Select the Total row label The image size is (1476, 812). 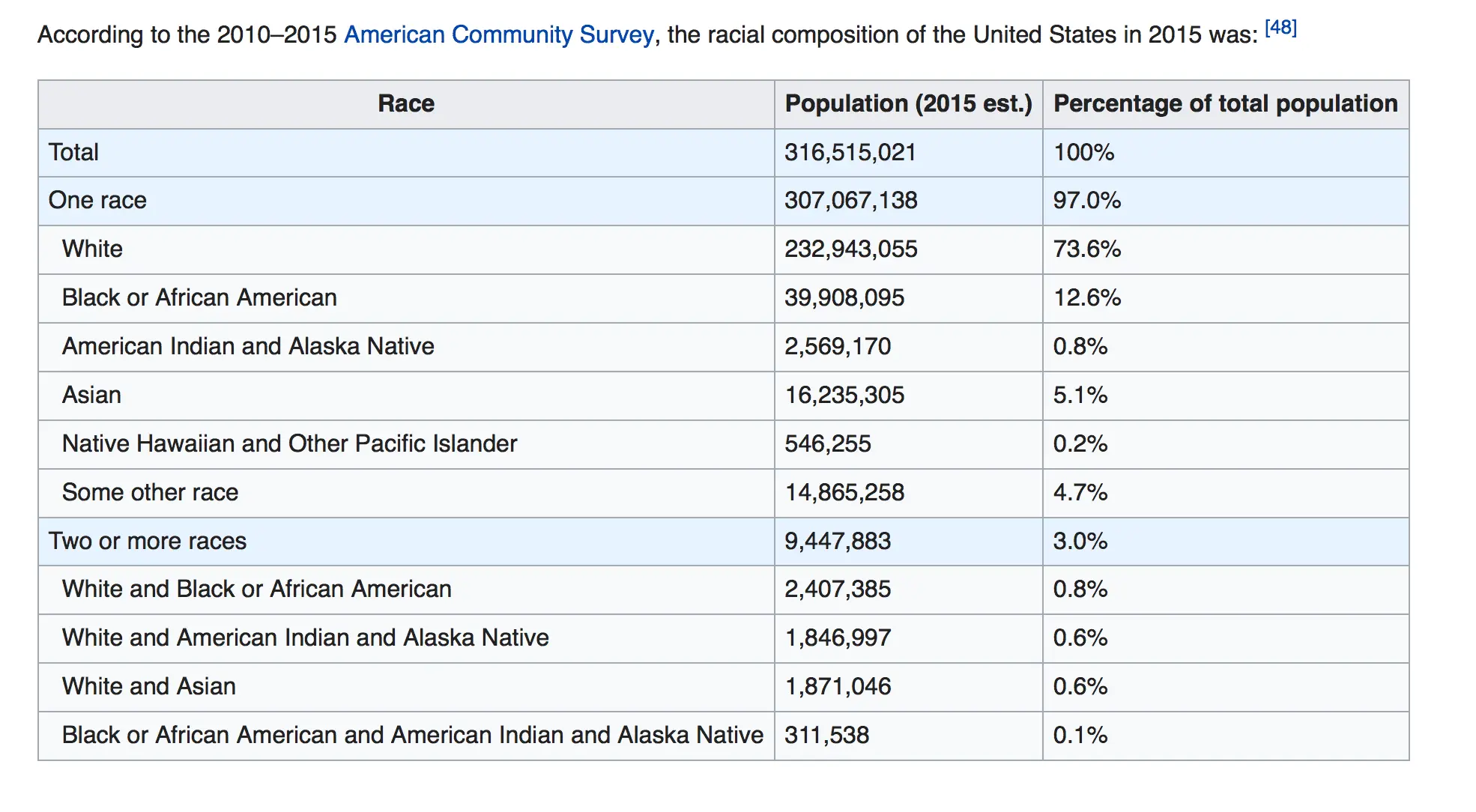[x=73, y=152]
